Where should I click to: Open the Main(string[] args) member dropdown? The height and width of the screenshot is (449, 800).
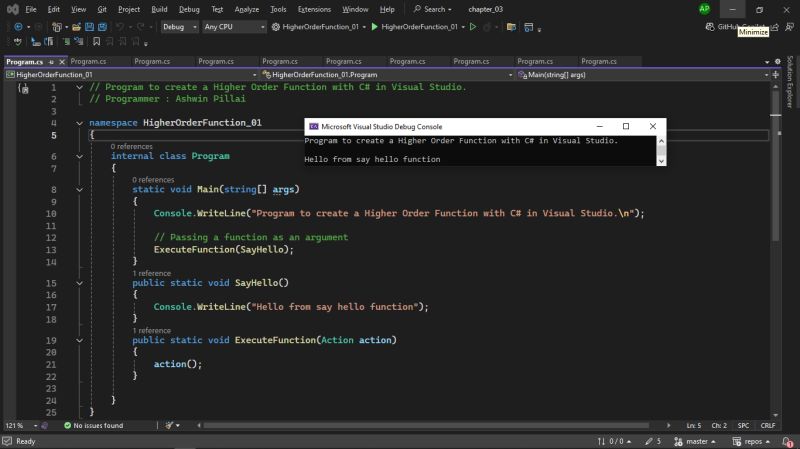tap(643, 74)
